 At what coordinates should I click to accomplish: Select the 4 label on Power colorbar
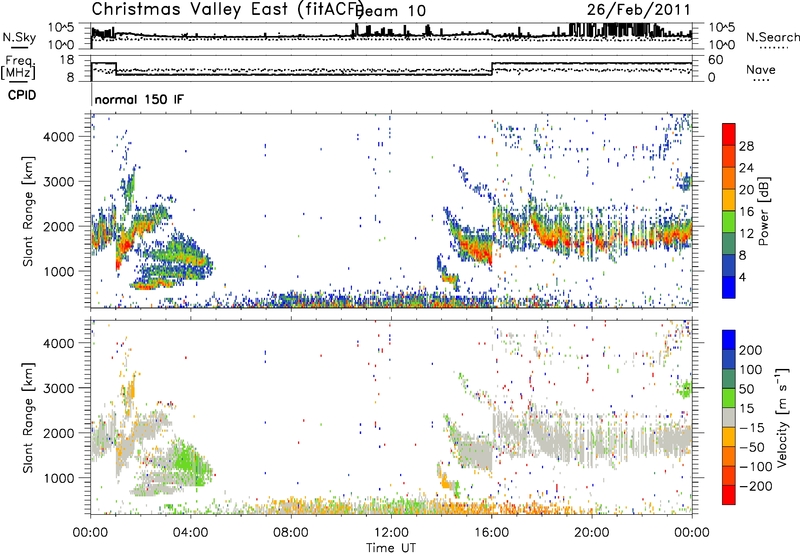(742, 277)
